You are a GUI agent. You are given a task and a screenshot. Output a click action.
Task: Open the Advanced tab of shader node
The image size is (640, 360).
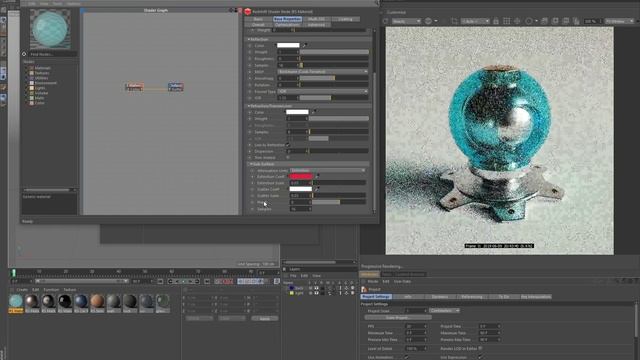(x=316, y=24)
